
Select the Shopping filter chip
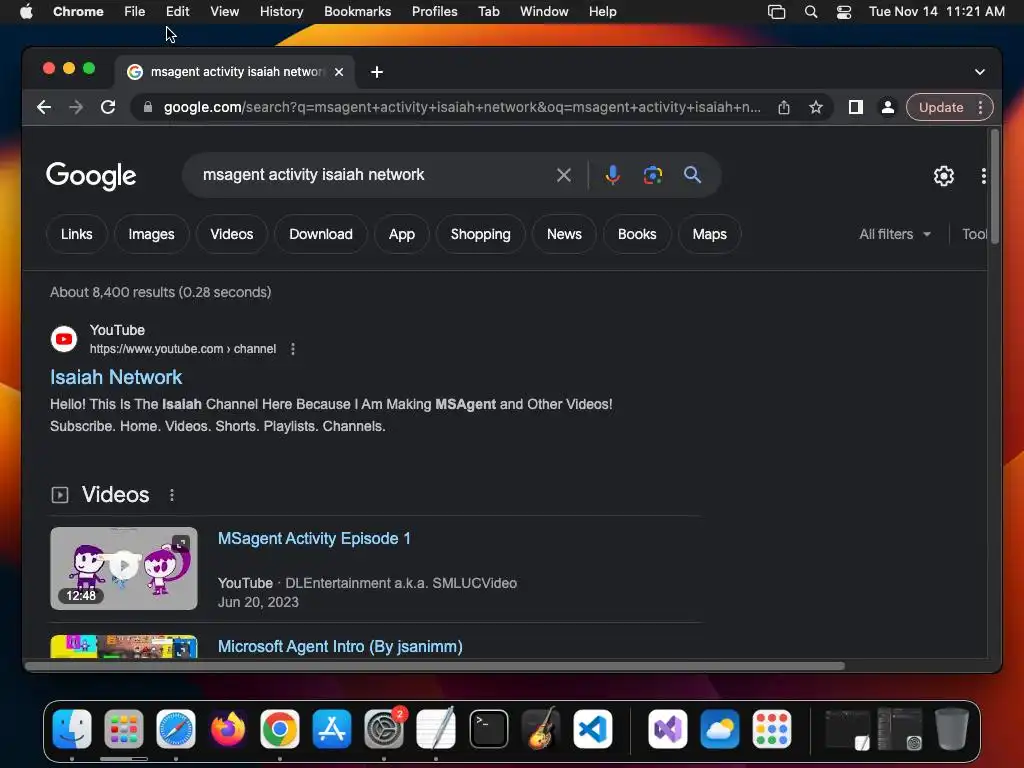point(481,234)
